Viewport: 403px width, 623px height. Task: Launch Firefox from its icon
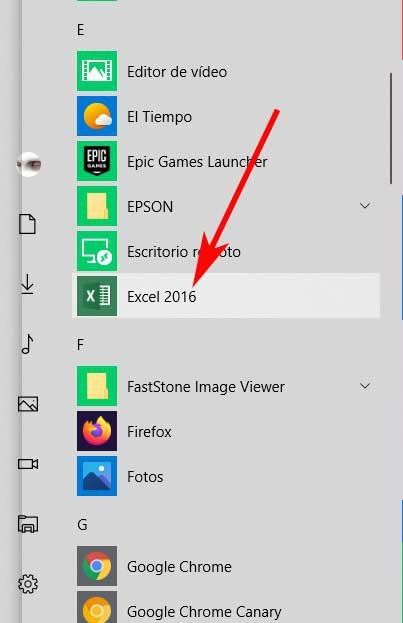coord(97,431)
